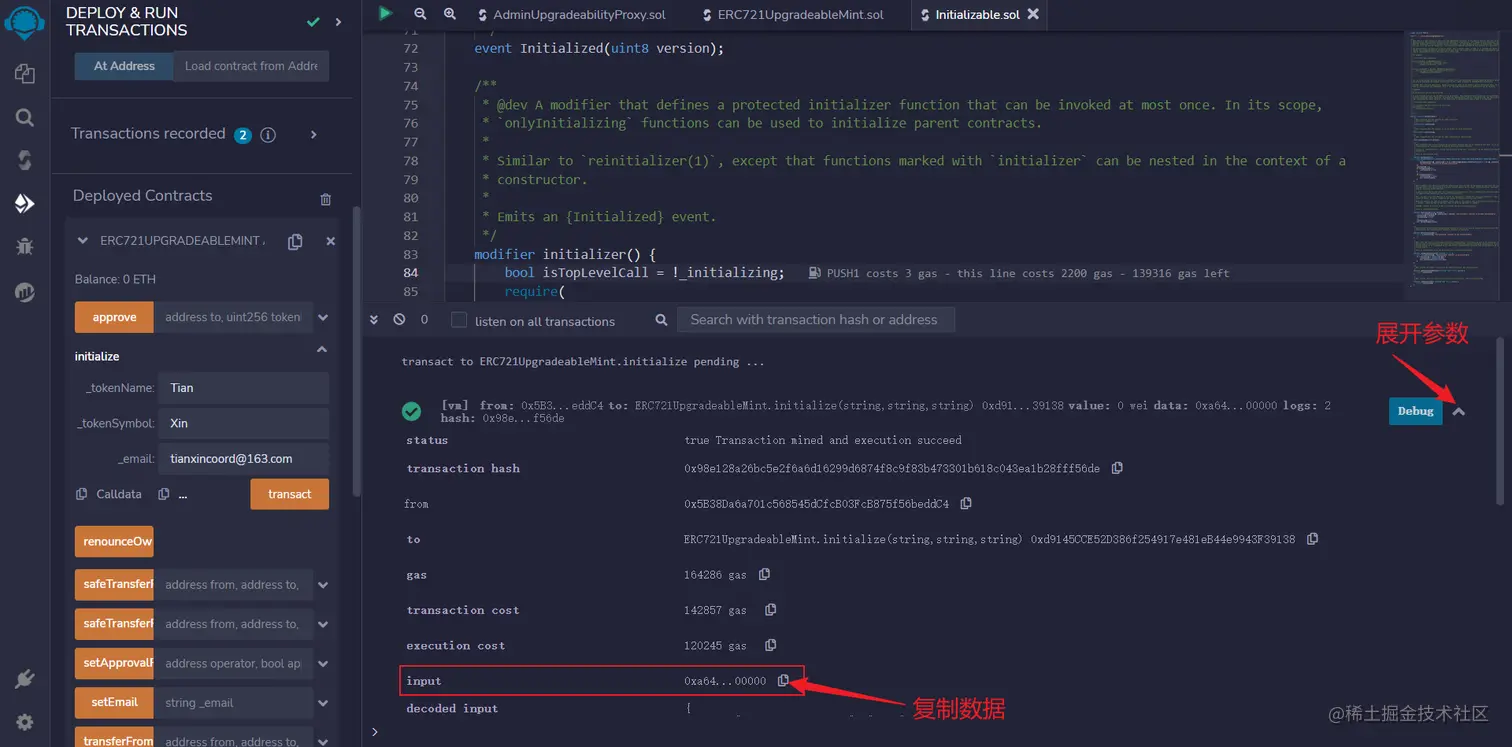This screenshot has height=747, width=1512.
Task: Open the Search in files sidebar icon
Action: (25, 117)
